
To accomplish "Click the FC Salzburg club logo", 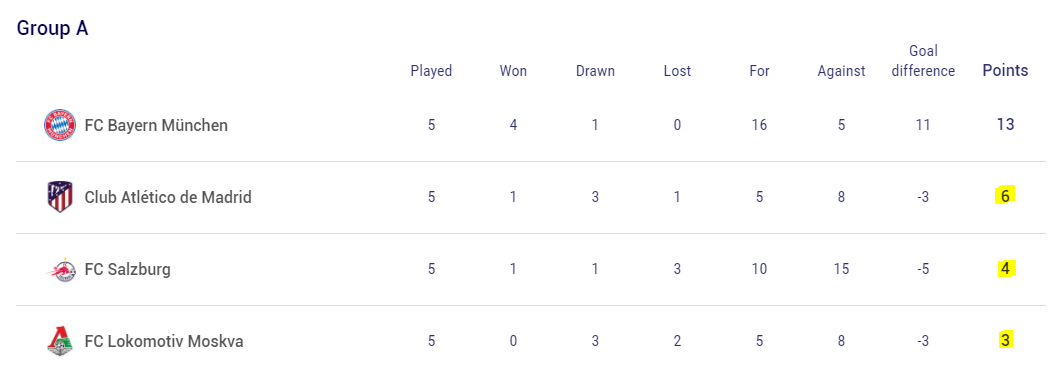I will pyautogui.click(x=60, y=269).
